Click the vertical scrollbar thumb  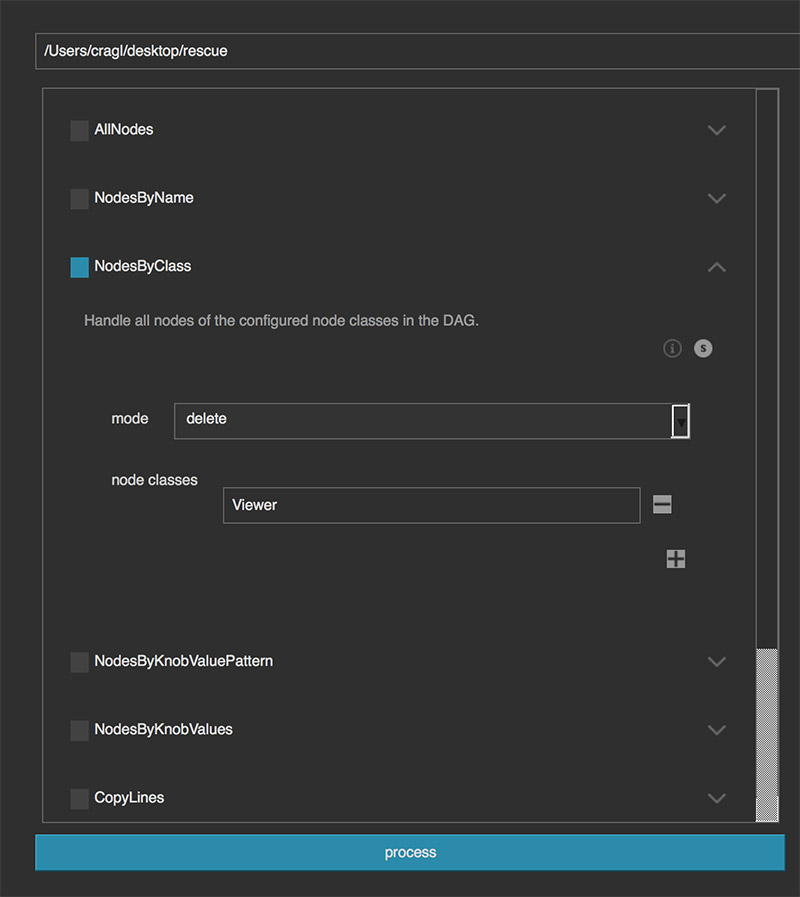point(767,734)
